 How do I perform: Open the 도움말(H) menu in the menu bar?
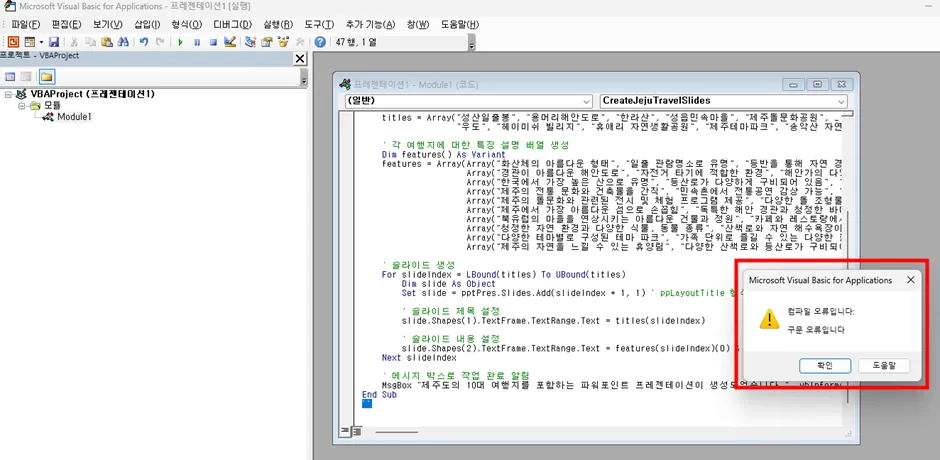[460, 25]
